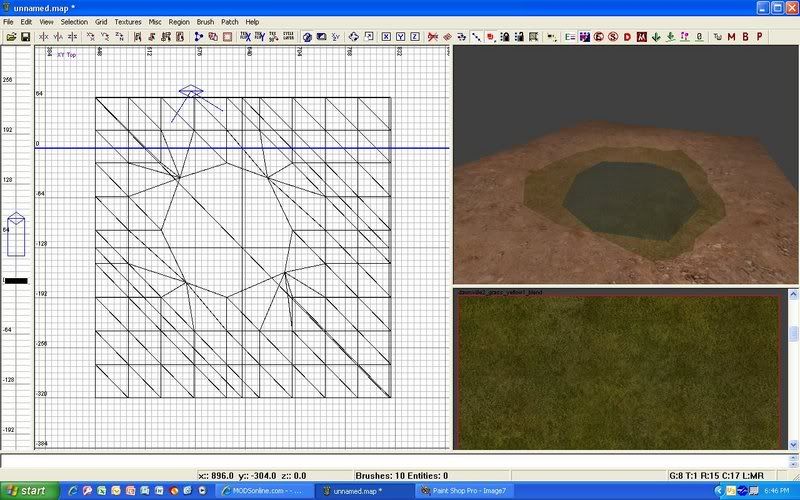The width and height of the screenshot is (800, 500).
Task: Open the Selection menu
Action: (x=74, y=21)
